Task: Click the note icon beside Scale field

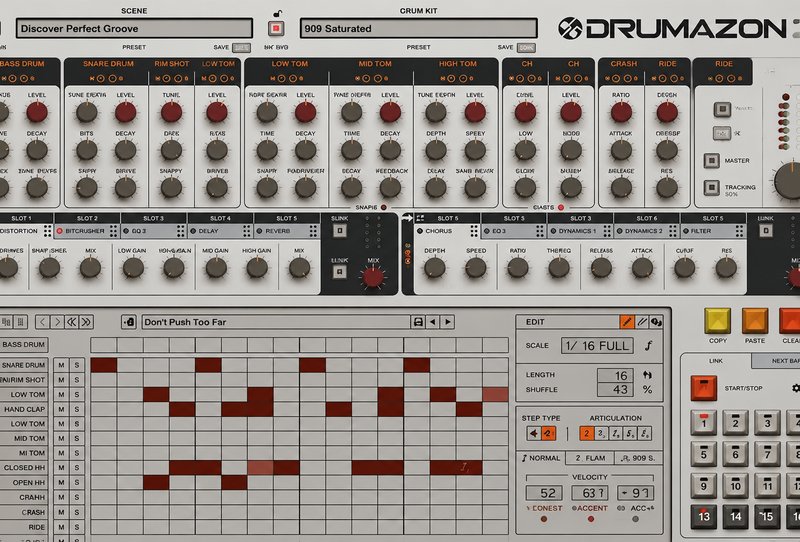Action: [x=648, y=346]
